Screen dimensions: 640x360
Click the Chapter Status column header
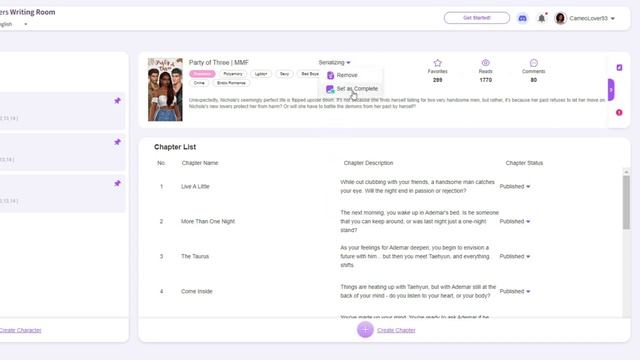click(524, 163)
